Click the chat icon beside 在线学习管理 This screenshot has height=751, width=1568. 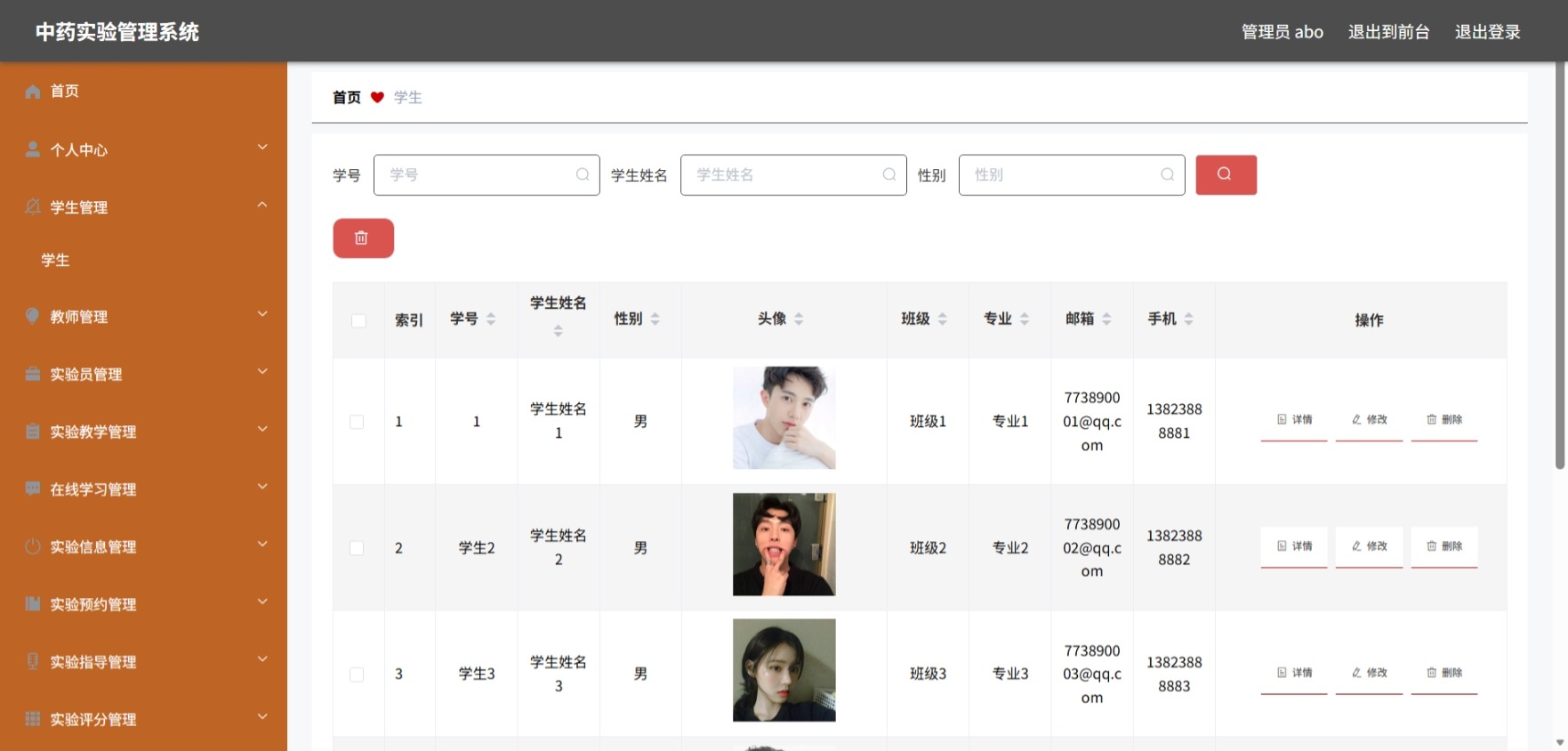click(x=33, y=489)
